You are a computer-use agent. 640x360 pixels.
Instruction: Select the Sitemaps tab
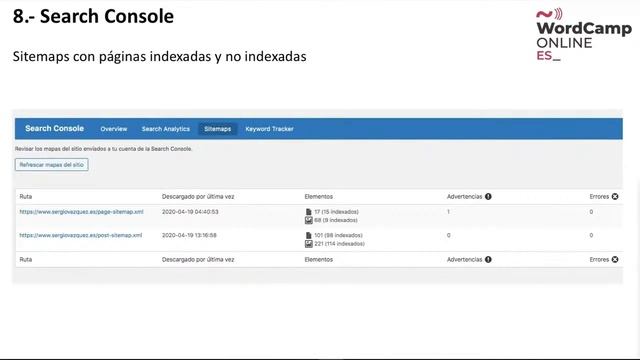218,129
